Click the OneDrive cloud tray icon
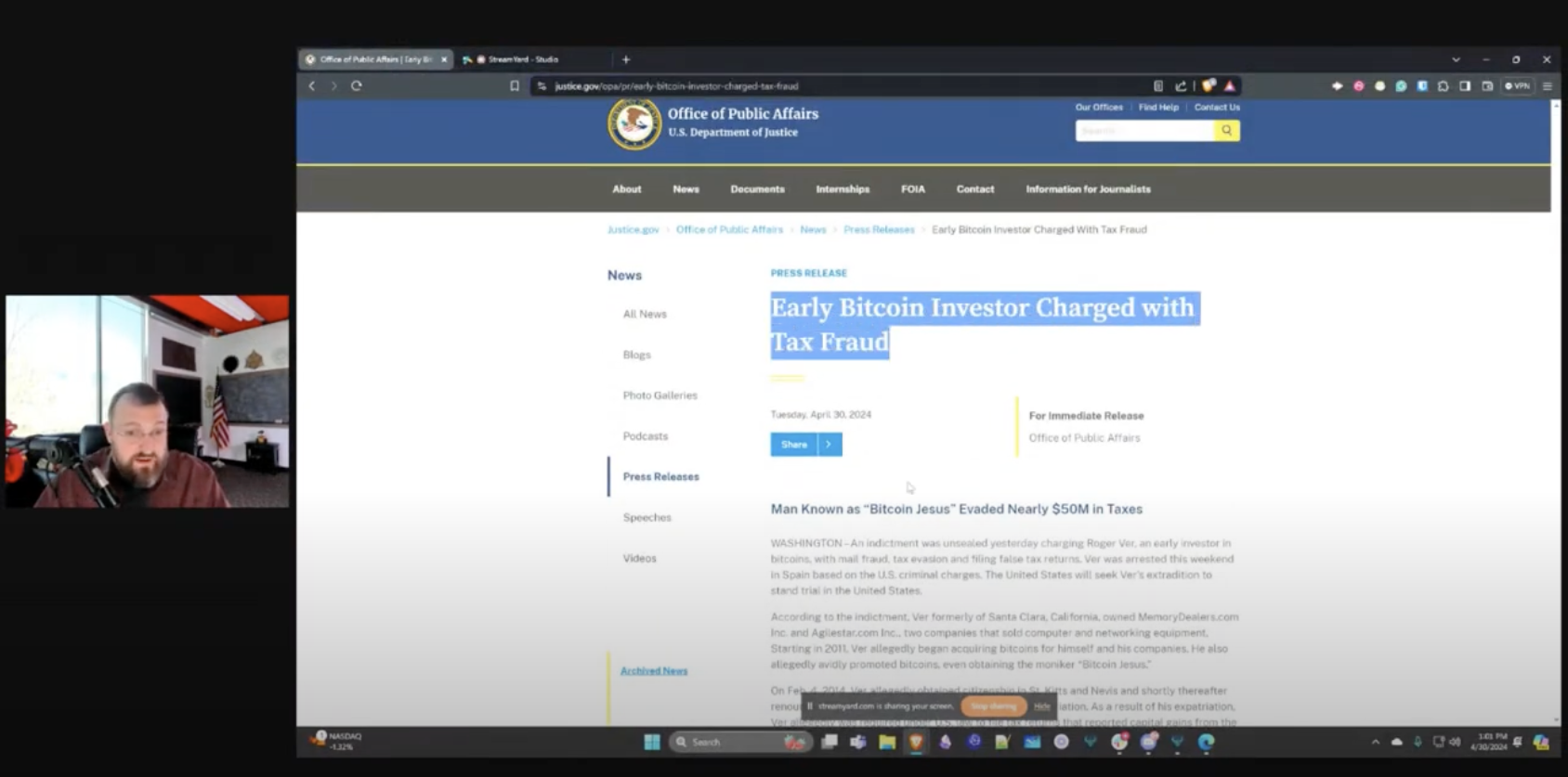 (1396, 742)
